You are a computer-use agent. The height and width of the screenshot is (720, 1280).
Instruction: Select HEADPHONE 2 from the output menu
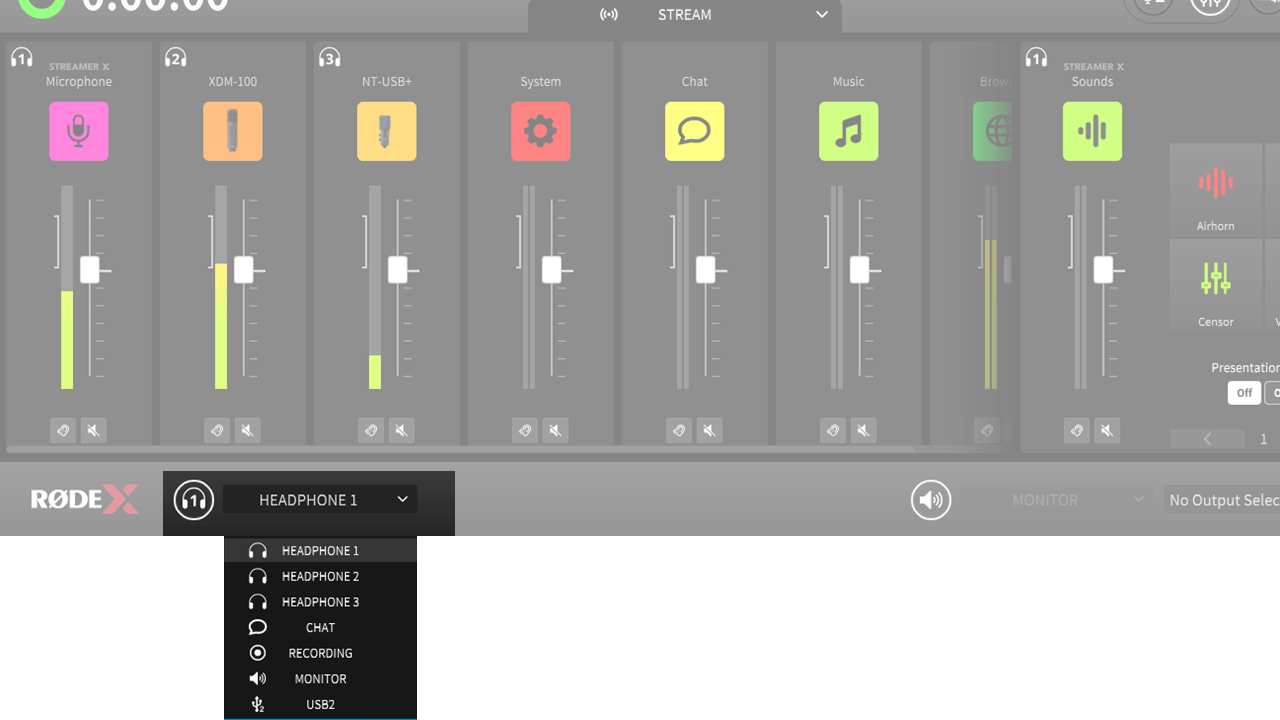320,575
